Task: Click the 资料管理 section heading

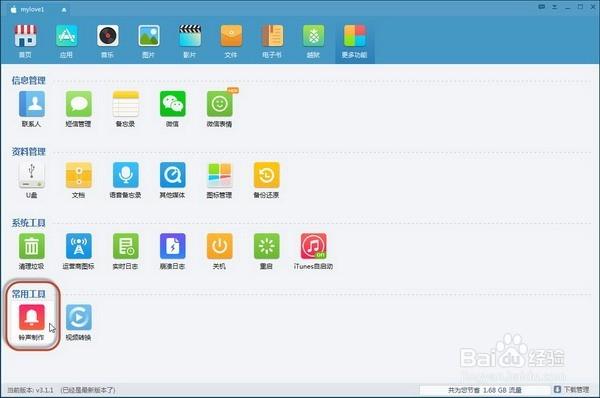Action: click(x=29, y=152)
